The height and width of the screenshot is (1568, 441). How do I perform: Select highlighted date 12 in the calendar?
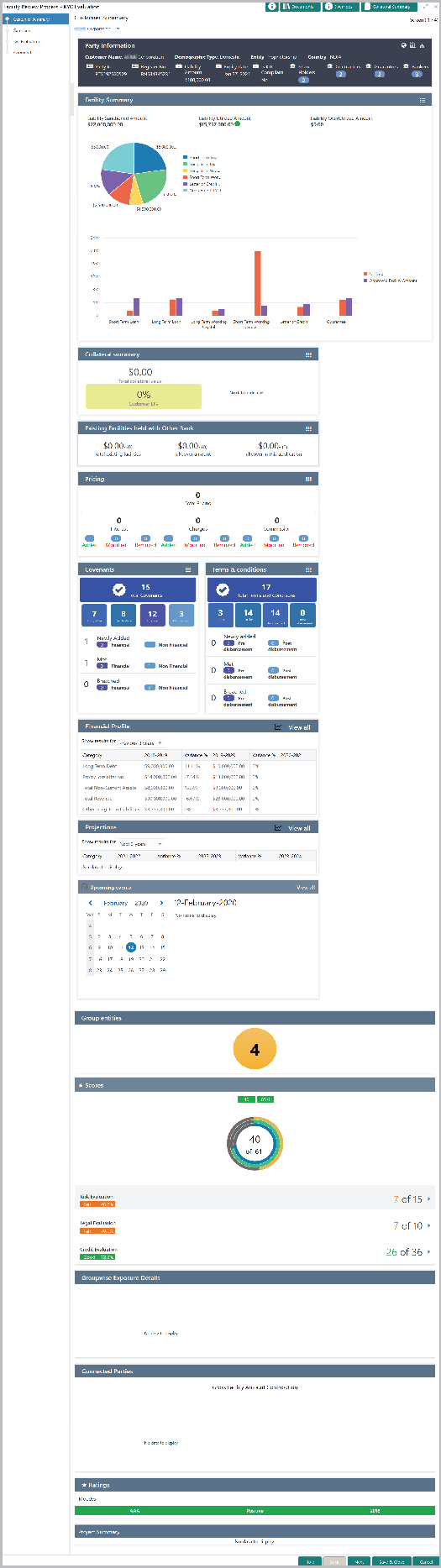pos(131,947)
